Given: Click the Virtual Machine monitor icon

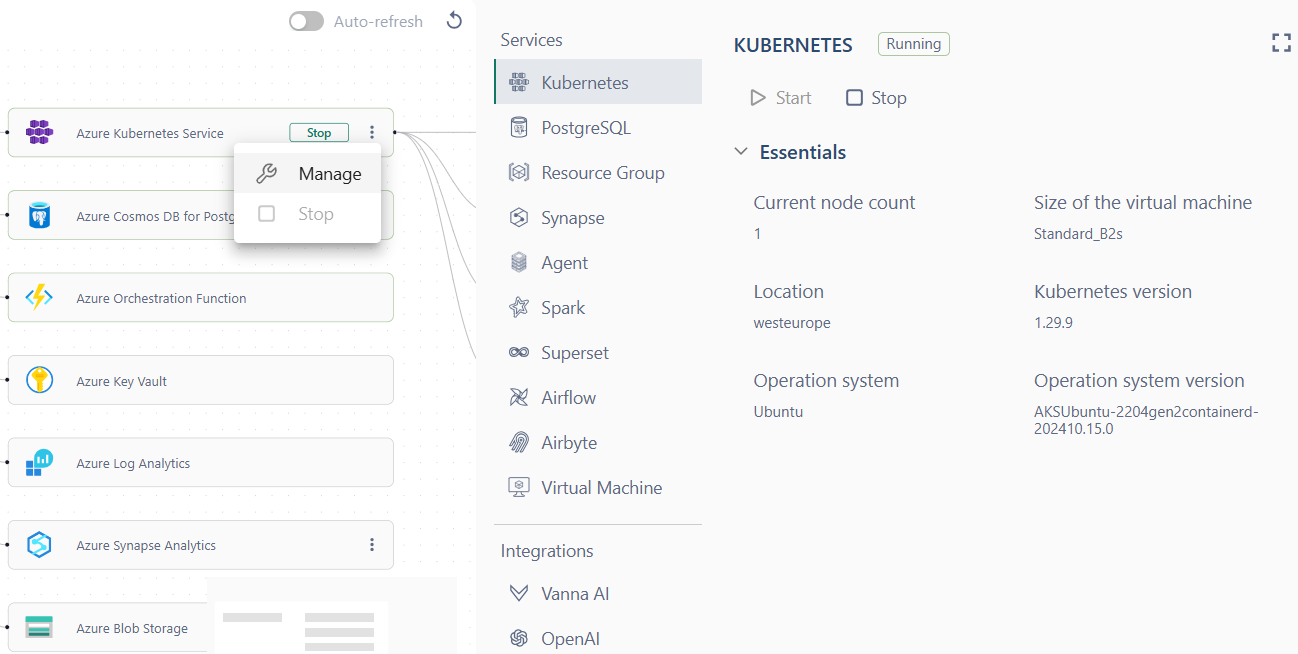Looking at the screenshot, I should click(x=519, y=487).
